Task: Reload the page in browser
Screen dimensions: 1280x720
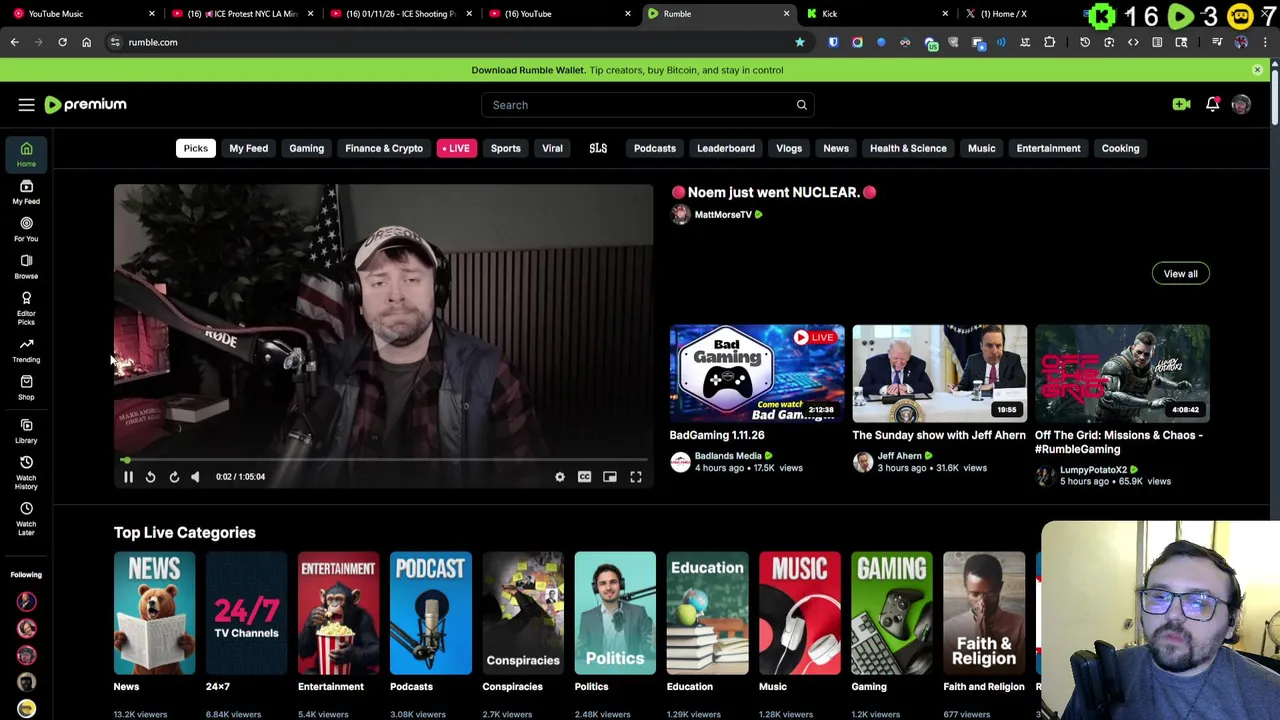Action: [62, 42]
